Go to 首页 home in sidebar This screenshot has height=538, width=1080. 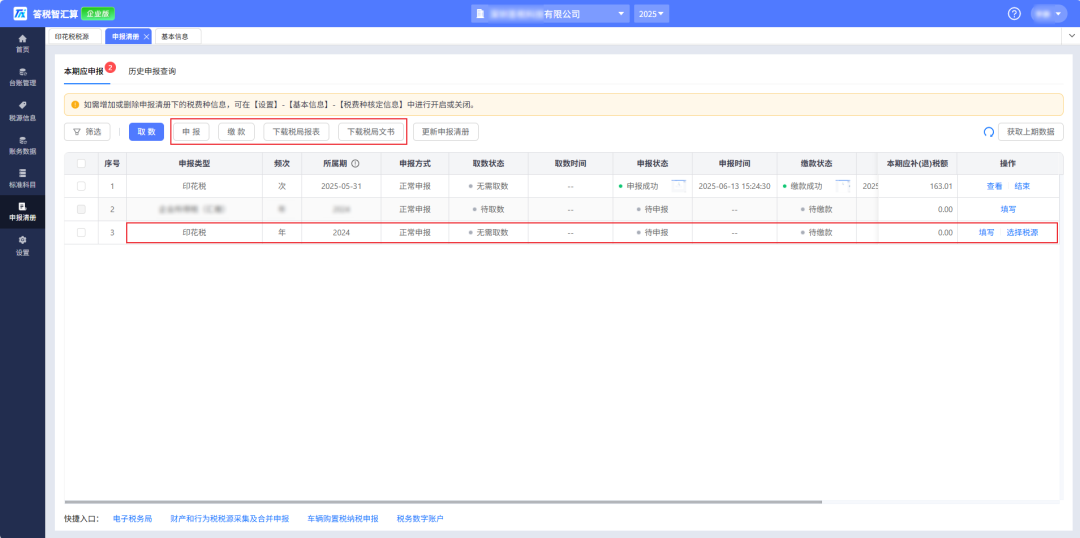click(x=23, y=43)
